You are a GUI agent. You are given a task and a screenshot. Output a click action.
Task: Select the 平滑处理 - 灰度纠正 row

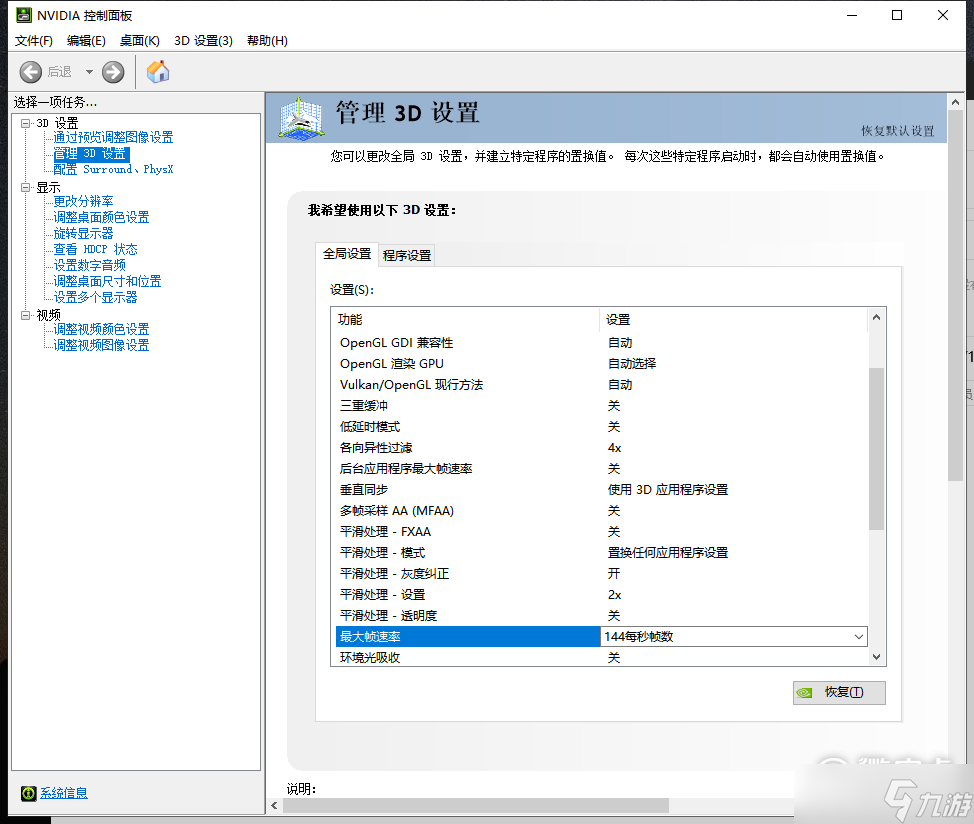coord(599,574)
